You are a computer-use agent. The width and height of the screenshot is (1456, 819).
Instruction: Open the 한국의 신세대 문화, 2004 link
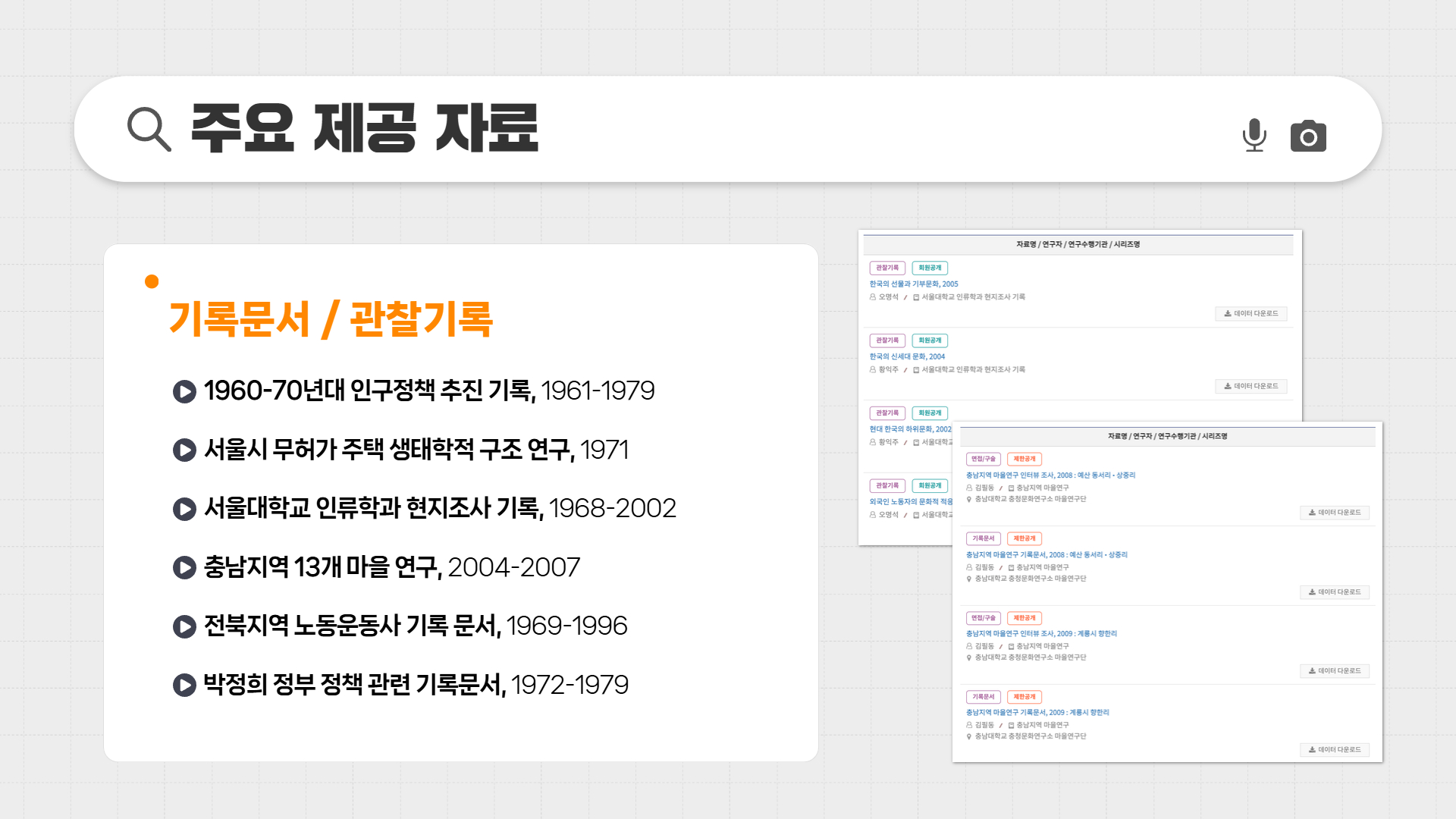pyautogui.click(x=907, y=357)
